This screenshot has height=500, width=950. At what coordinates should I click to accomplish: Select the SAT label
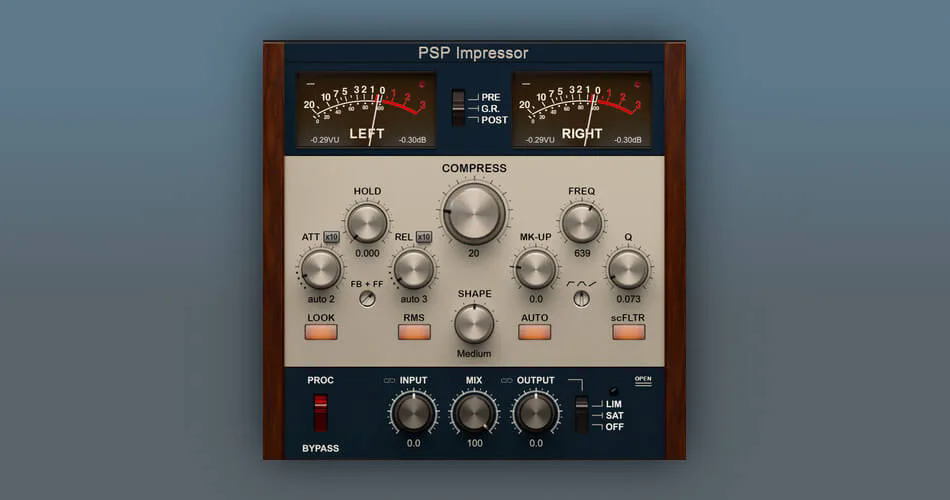pos(614,415)
